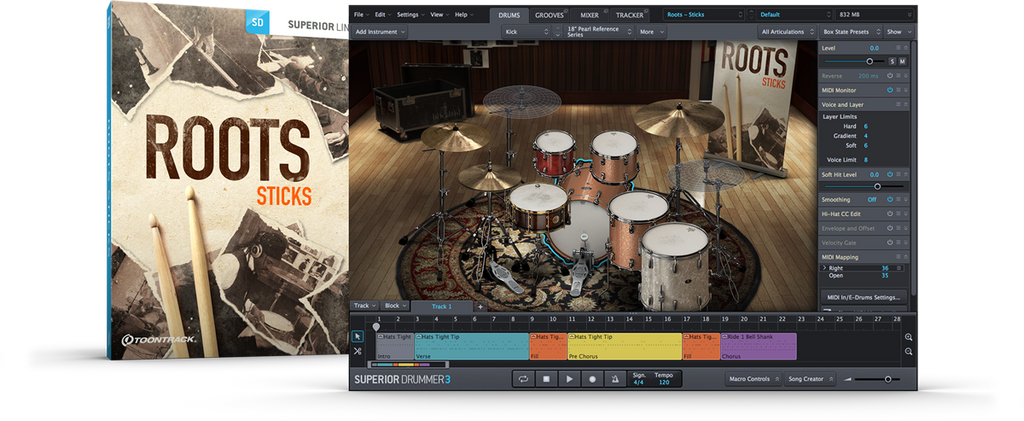The height and width of the screenshot is (421, 1024).
Task: Zoom out on the song track timeline
Action: coord(908,351)
